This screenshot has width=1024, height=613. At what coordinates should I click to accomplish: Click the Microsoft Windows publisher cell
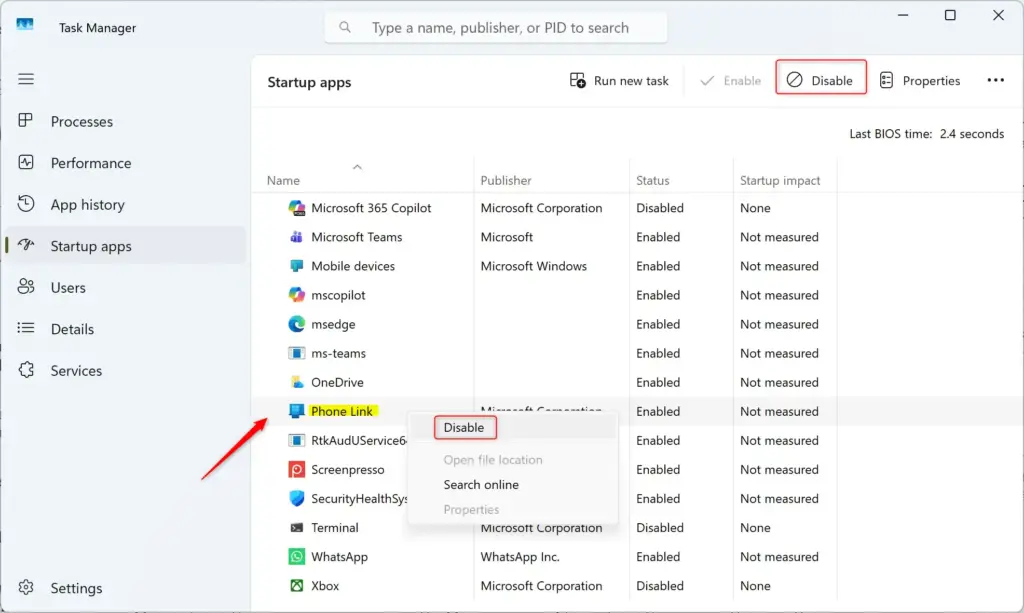point(534,266)
